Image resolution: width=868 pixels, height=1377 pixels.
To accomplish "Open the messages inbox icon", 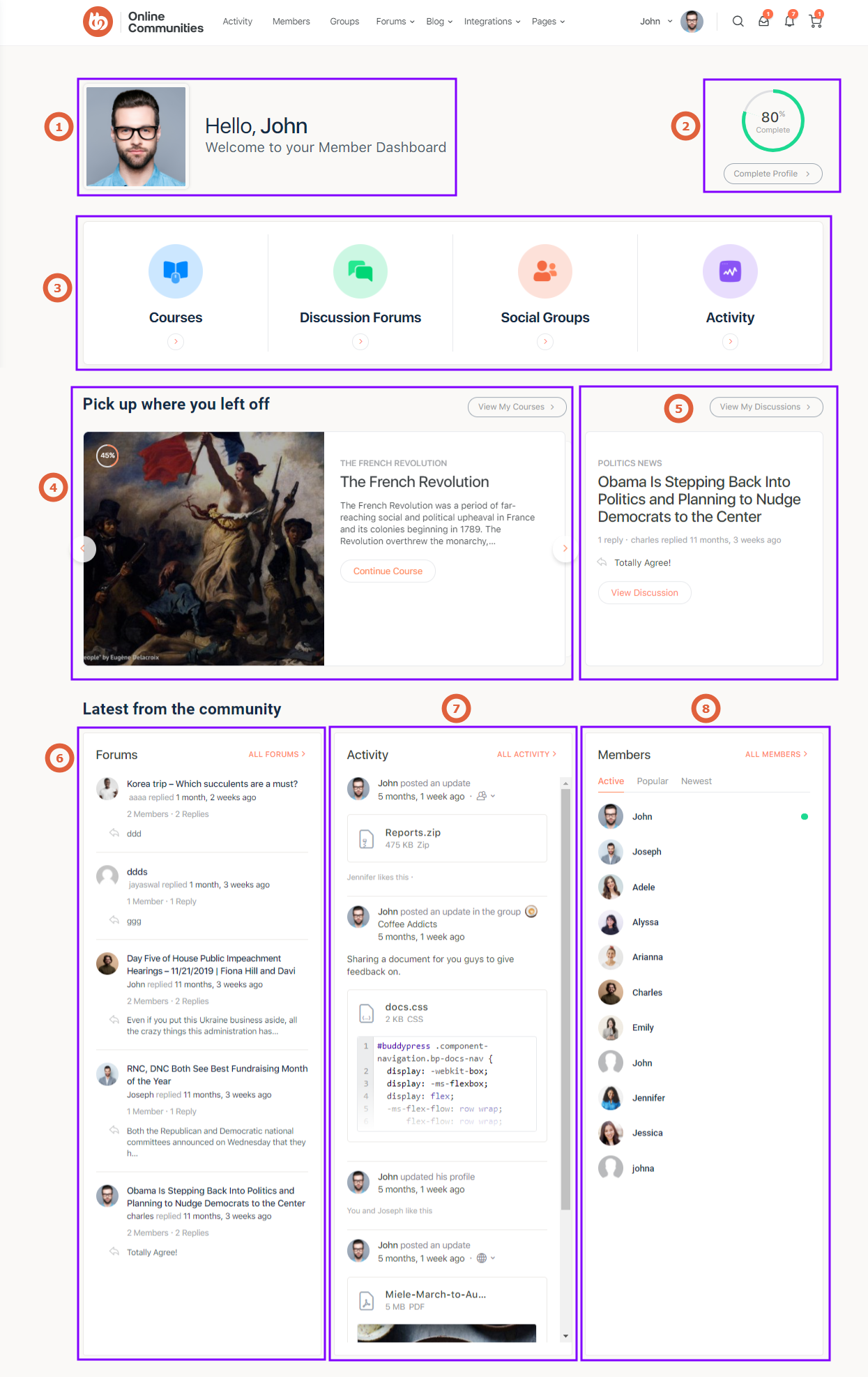I will (x=764, y=22).
